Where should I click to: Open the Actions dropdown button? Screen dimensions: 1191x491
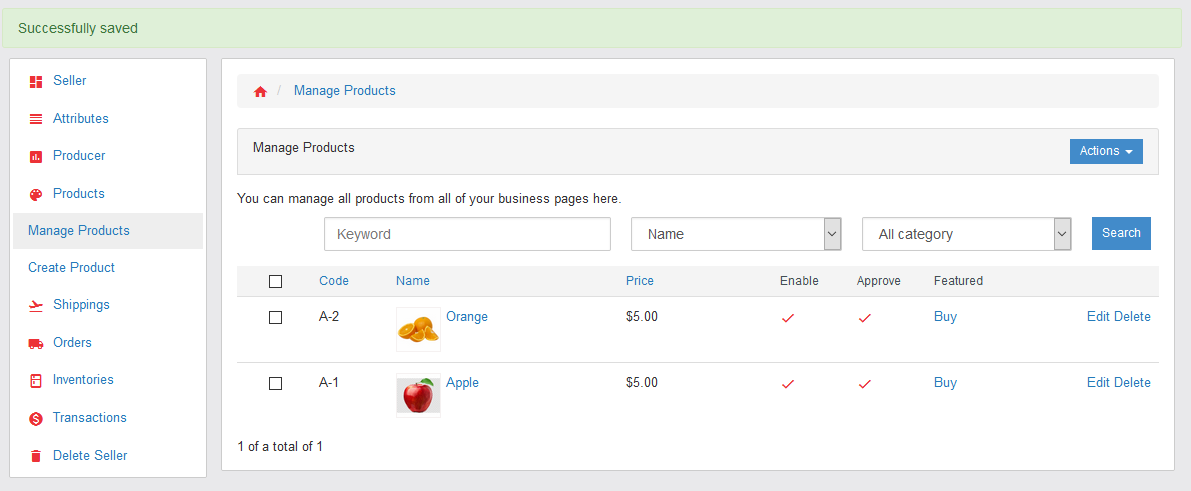1106,151
